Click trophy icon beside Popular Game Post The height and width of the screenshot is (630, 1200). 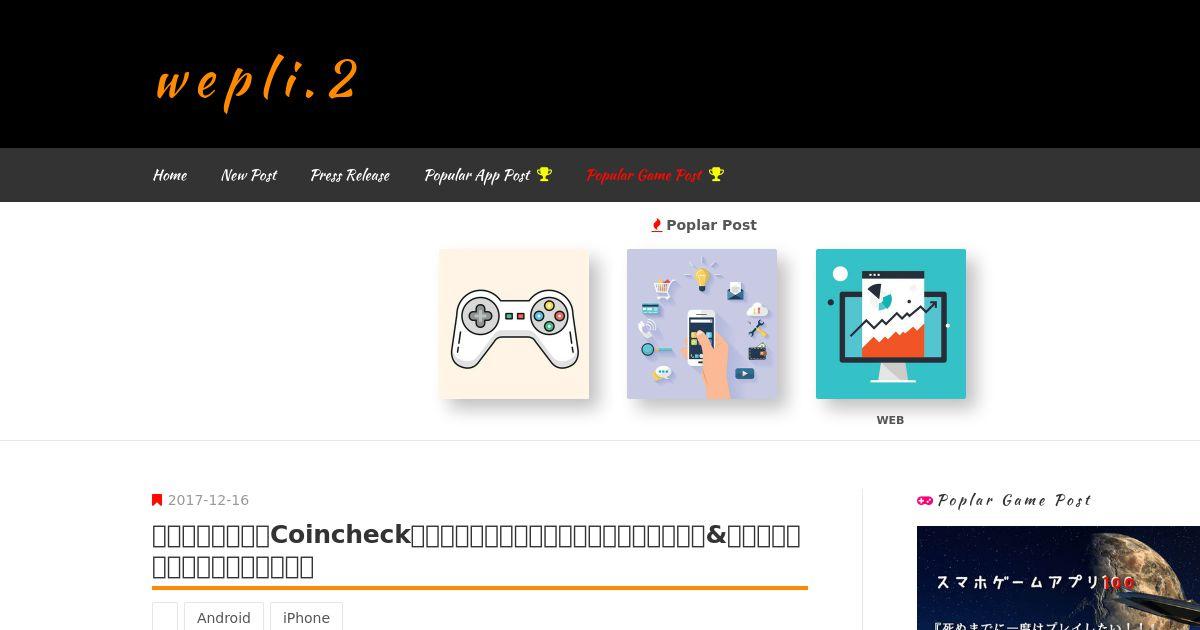coord(716,174)
